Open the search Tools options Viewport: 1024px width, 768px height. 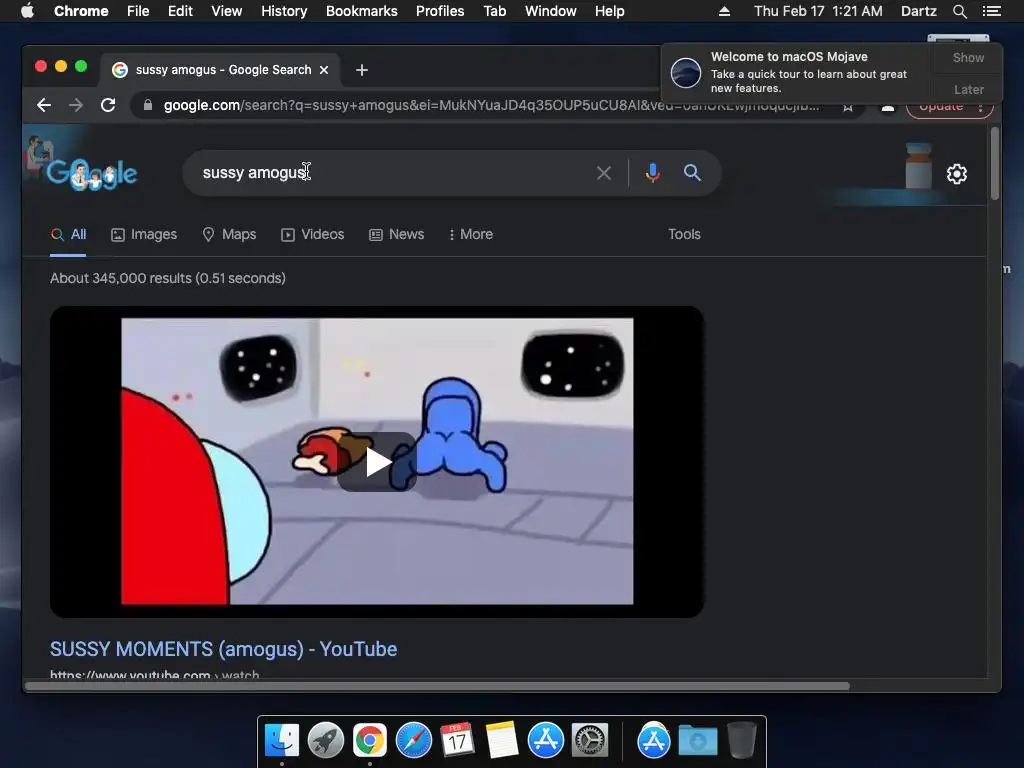pos(684,234)
